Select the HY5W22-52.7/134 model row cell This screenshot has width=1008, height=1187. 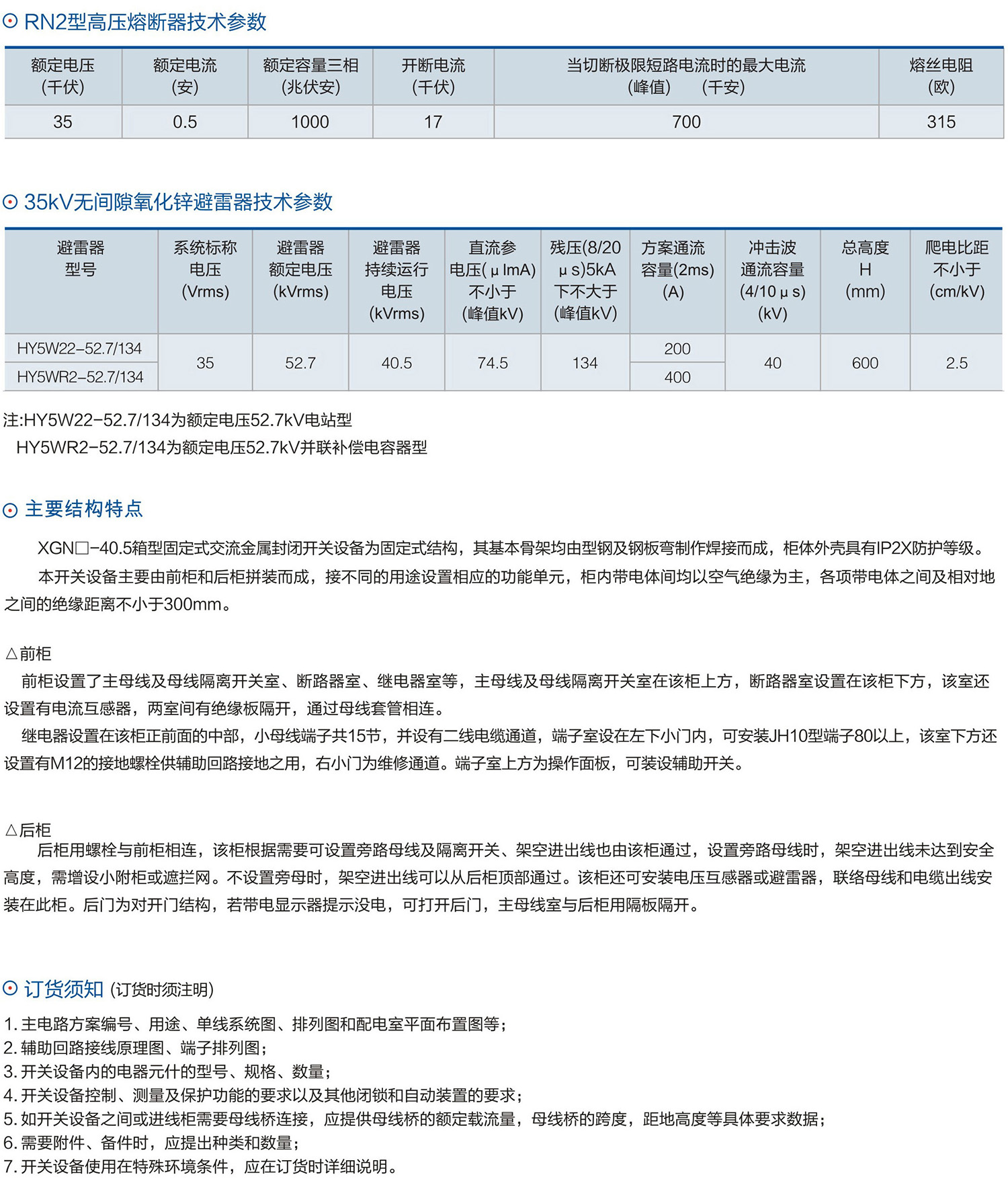click(x=80, y=348)
